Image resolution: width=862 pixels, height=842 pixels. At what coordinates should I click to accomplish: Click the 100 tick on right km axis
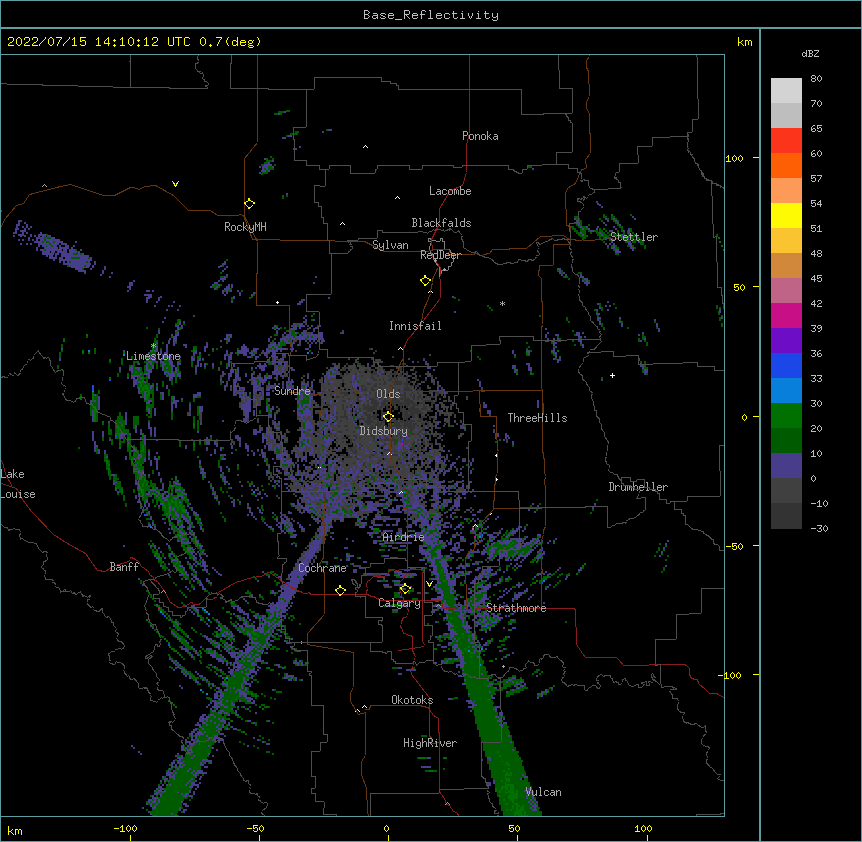pyautogui.click(x=734, y=158)
